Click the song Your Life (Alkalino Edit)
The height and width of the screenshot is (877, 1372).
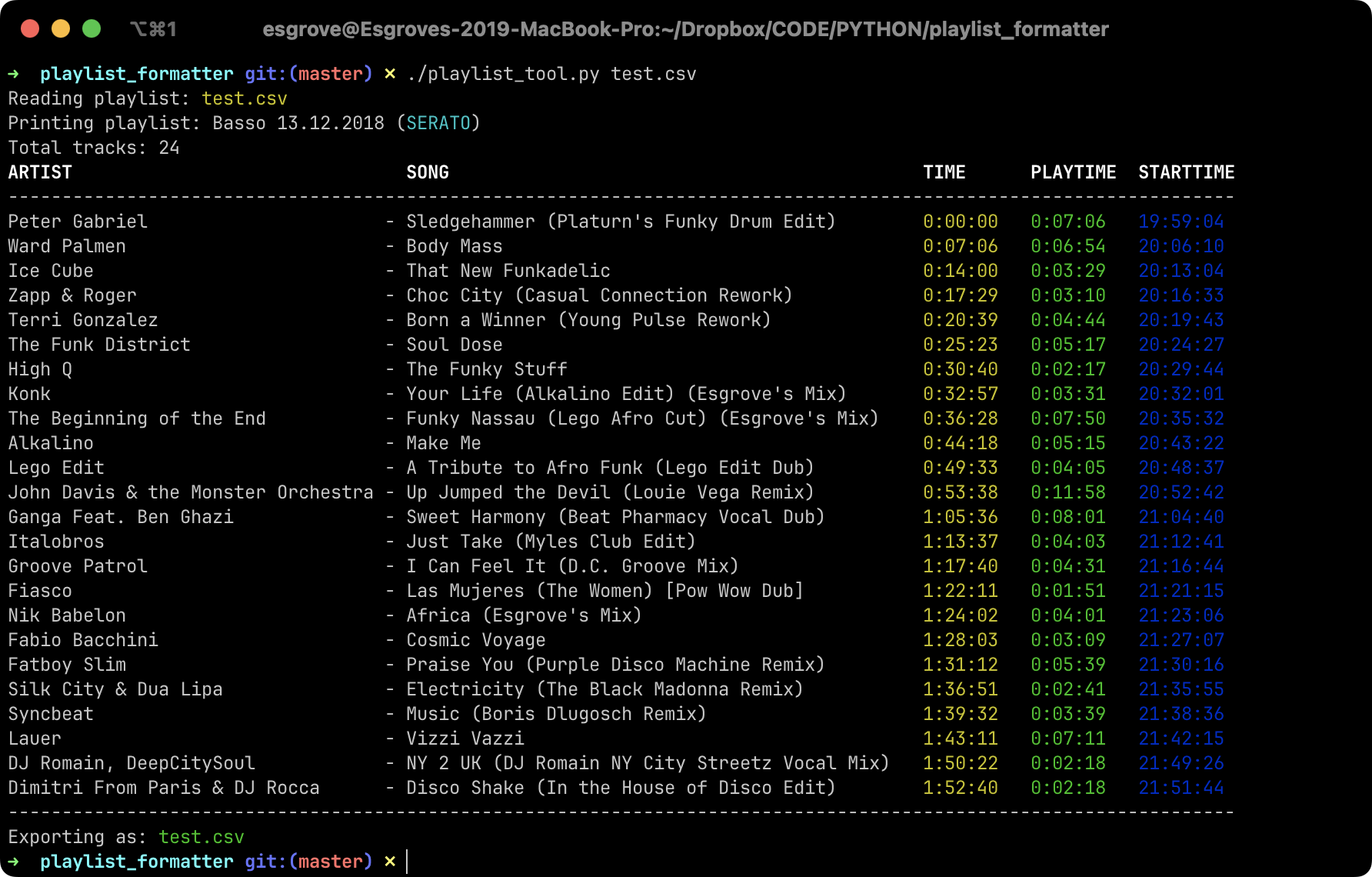tap(541, 394)
